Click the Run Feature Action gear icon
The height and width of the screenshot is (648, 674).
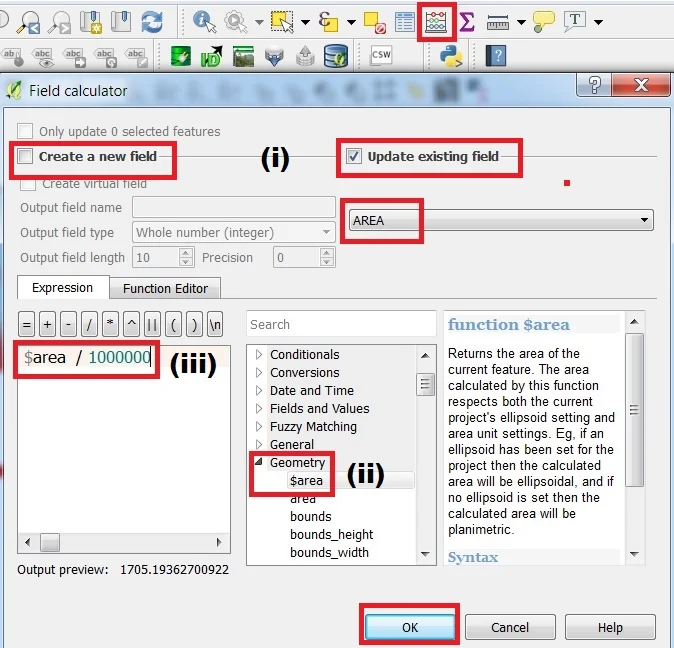click(x=236, y=21)
